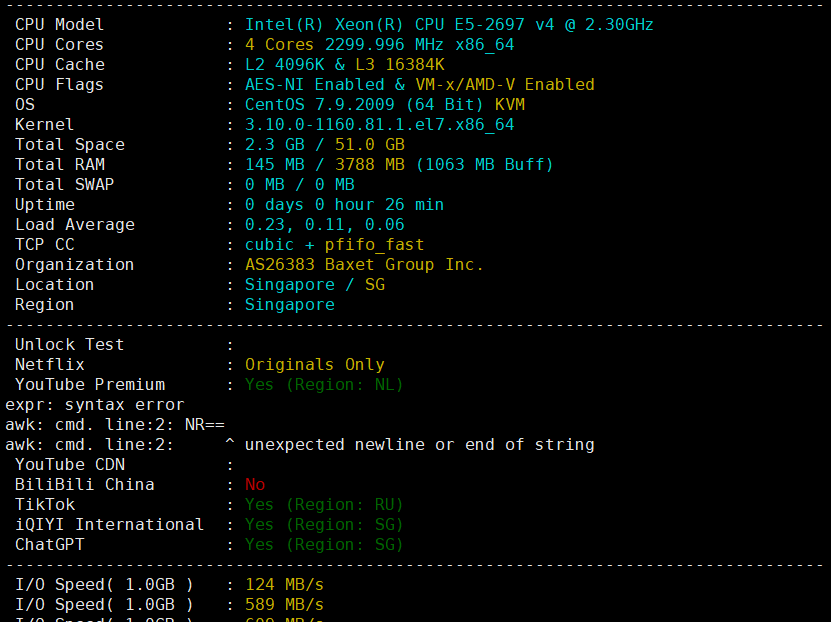Click the Total RAM value '145 MB / 3788 MB'
This screenshot has height=622, width=831.
pyautogui.click(x=325, y=165)
